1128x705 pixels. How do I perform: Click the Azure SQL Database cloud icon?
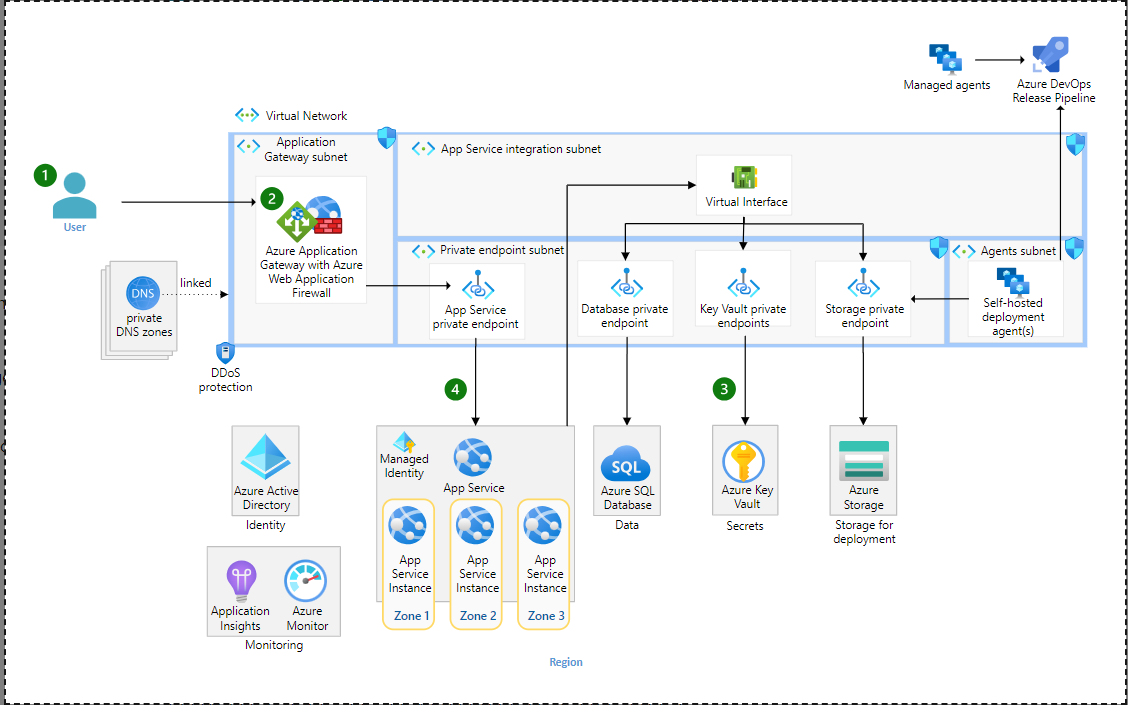point(626,463)
